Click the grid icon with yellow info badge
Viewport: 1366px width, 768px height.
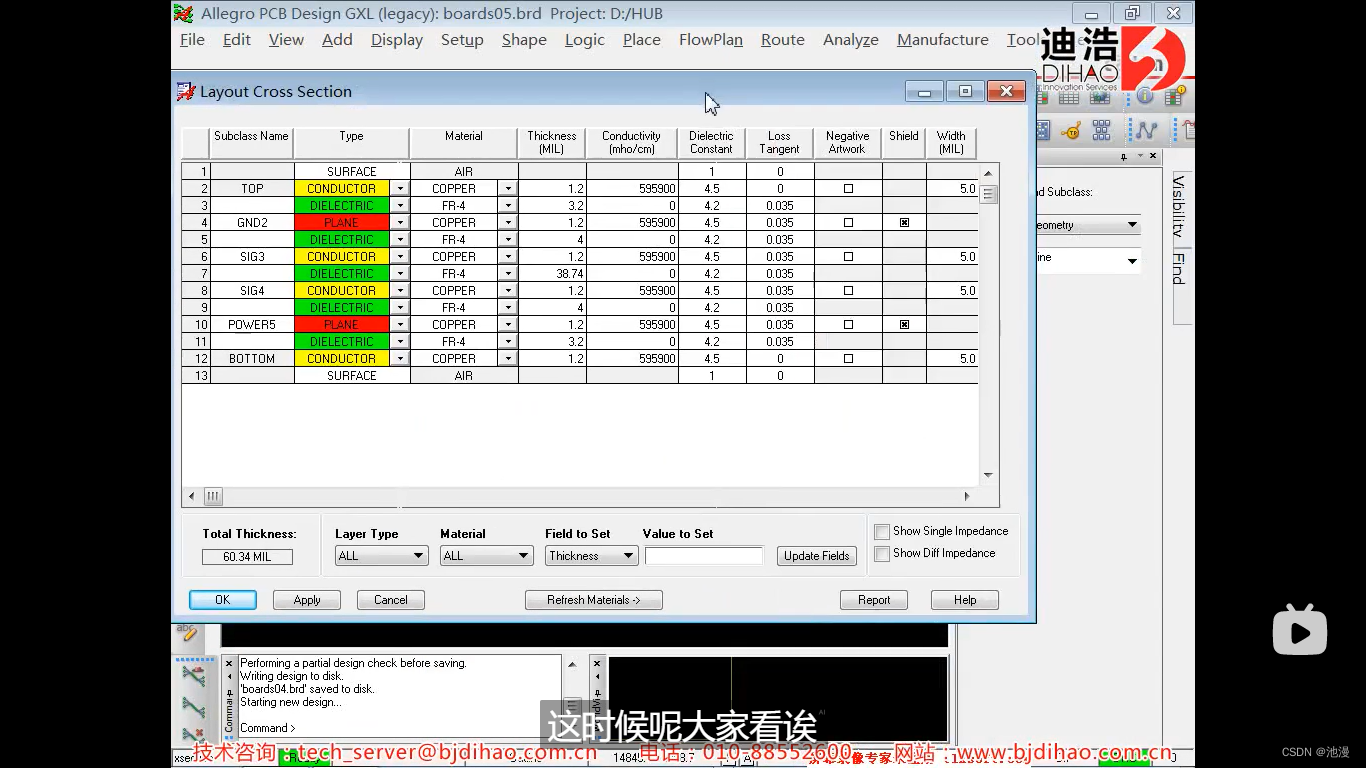[1175, 97]
